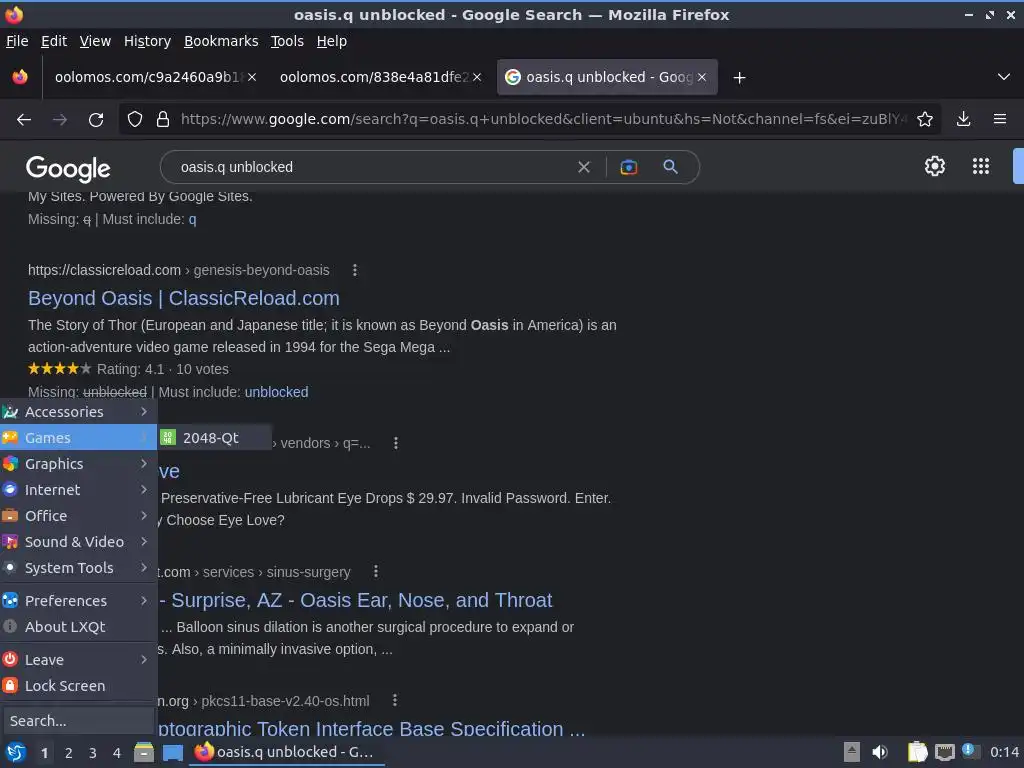The image size is (1024, 768).
Task: Open the clipboard tray icon
Action: 917,752
